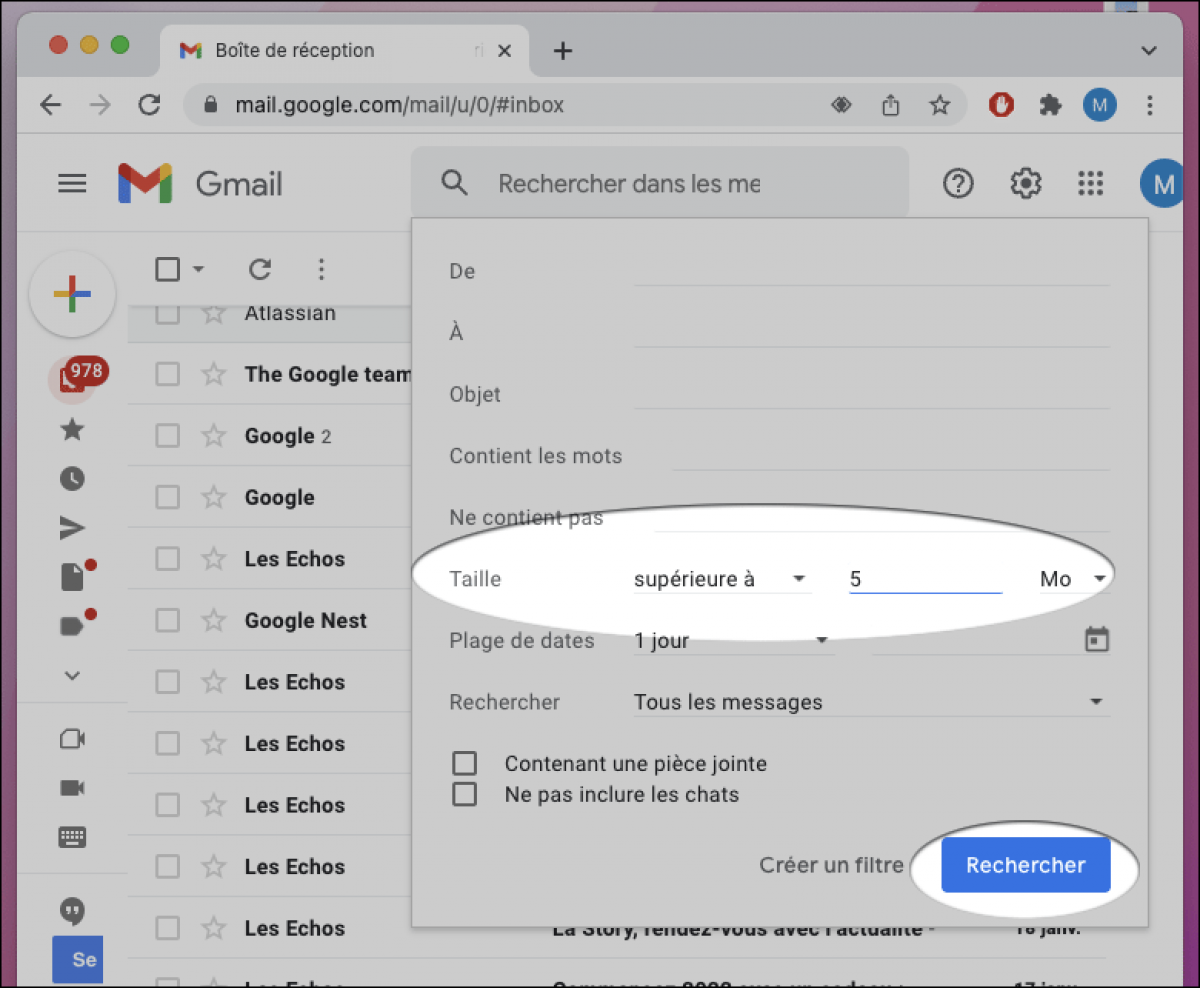1200x988 pixels.
Task: Click the Rechercher search button
Action: (x=1025, y=865)
